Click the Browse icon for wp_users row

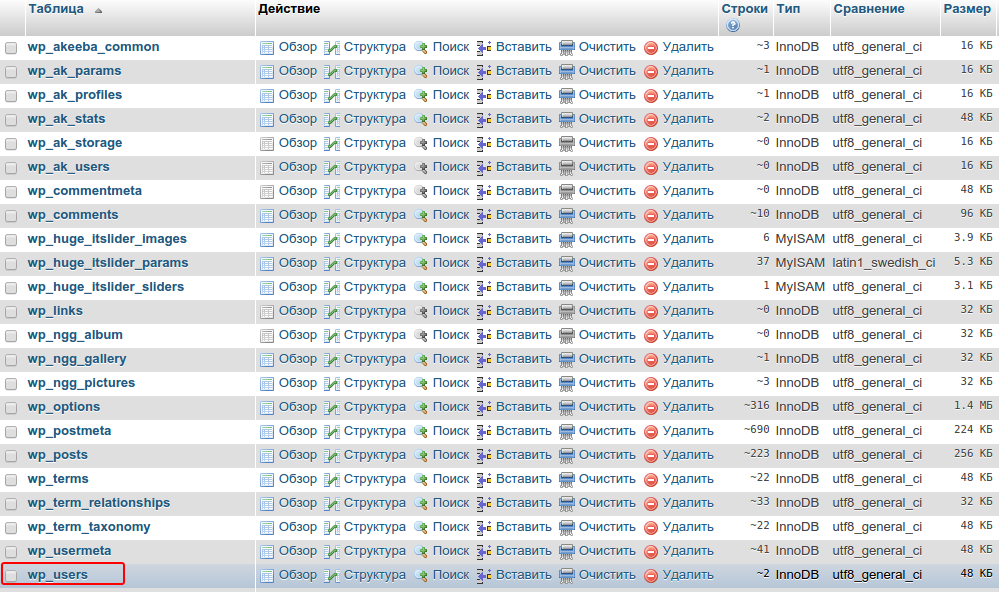click(x=267, y=575)
